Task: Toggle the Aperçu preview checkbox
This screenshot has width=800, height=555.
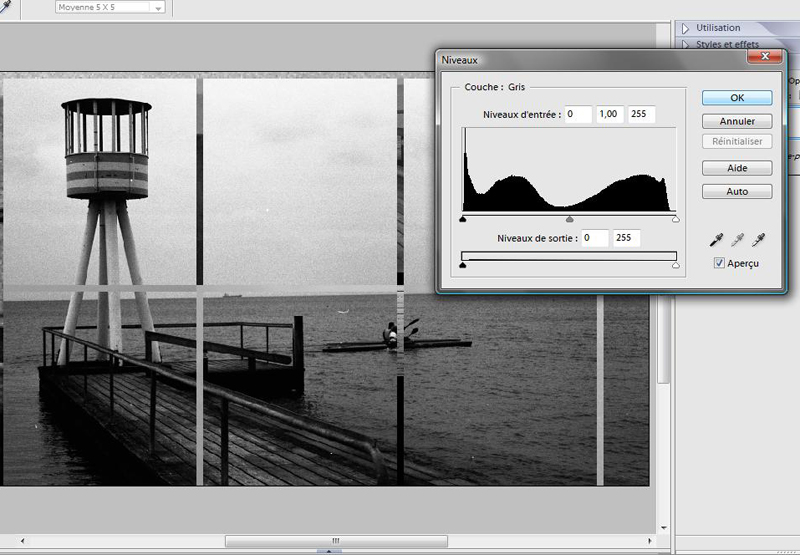Action: click(x=719, y=263)
